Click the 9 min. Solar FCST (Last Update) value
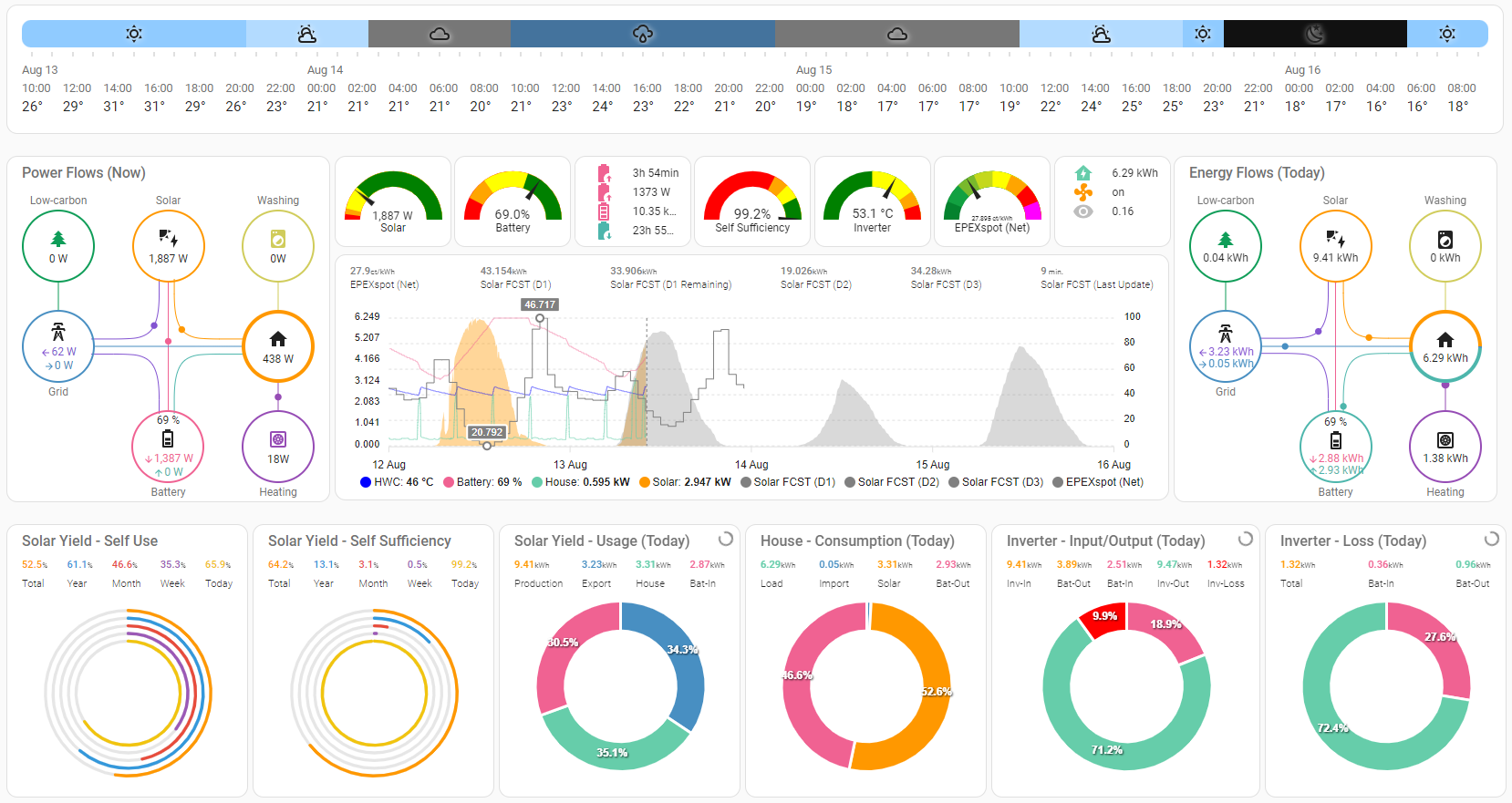The width and height of the screenshot is (1512, 803). click(x=1051, y=271)
